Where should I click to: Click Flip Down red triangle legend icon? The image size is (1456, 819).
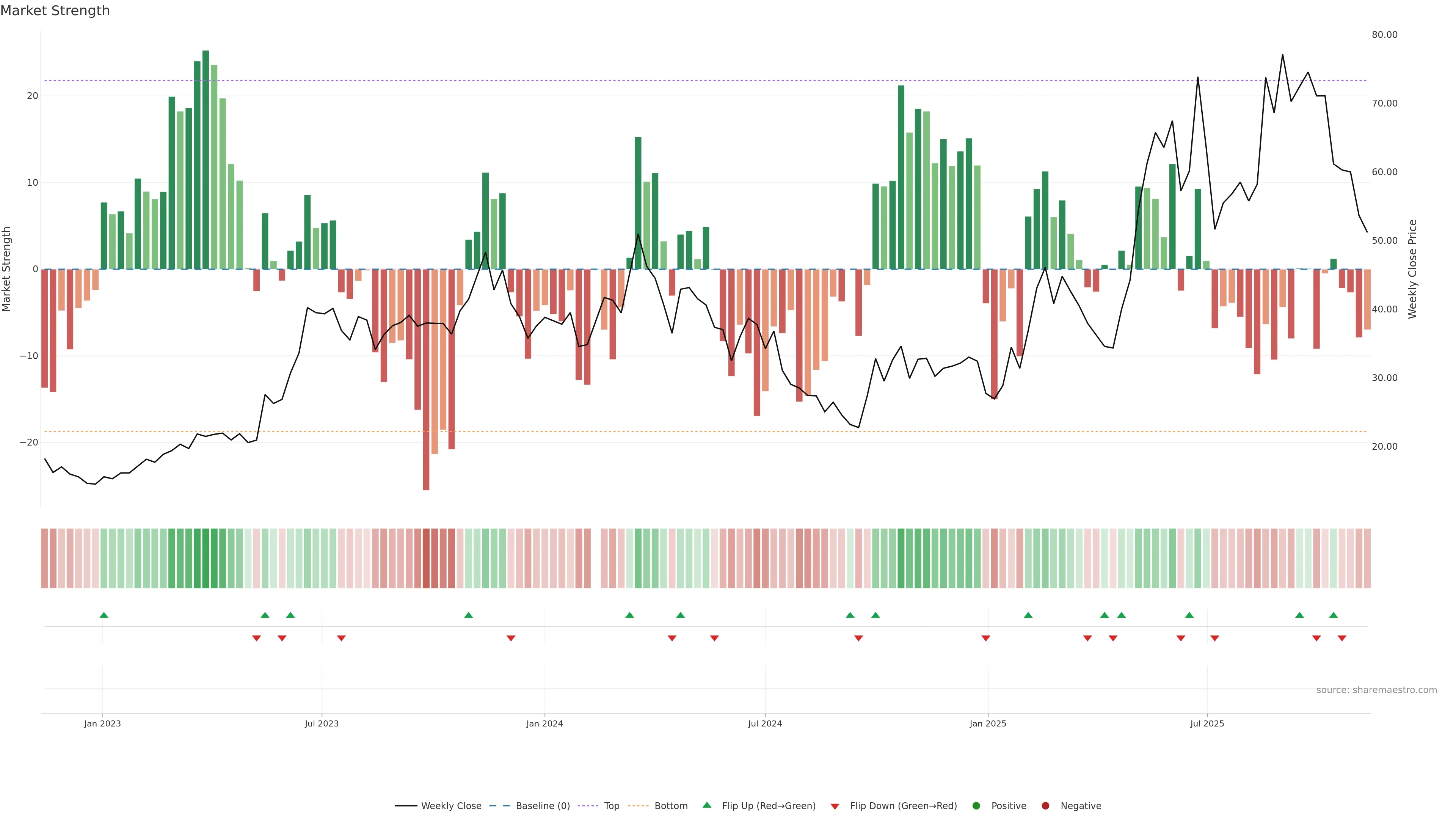pyautogui.click(x=835, y=806)
